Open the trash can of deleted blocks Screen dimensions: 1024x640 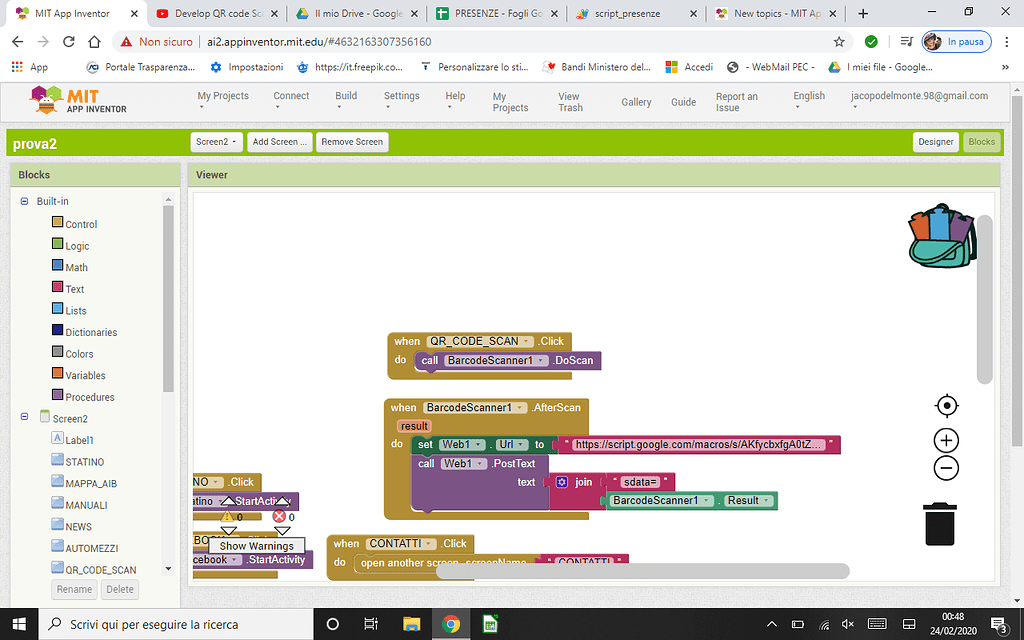(x=939, y=524)
